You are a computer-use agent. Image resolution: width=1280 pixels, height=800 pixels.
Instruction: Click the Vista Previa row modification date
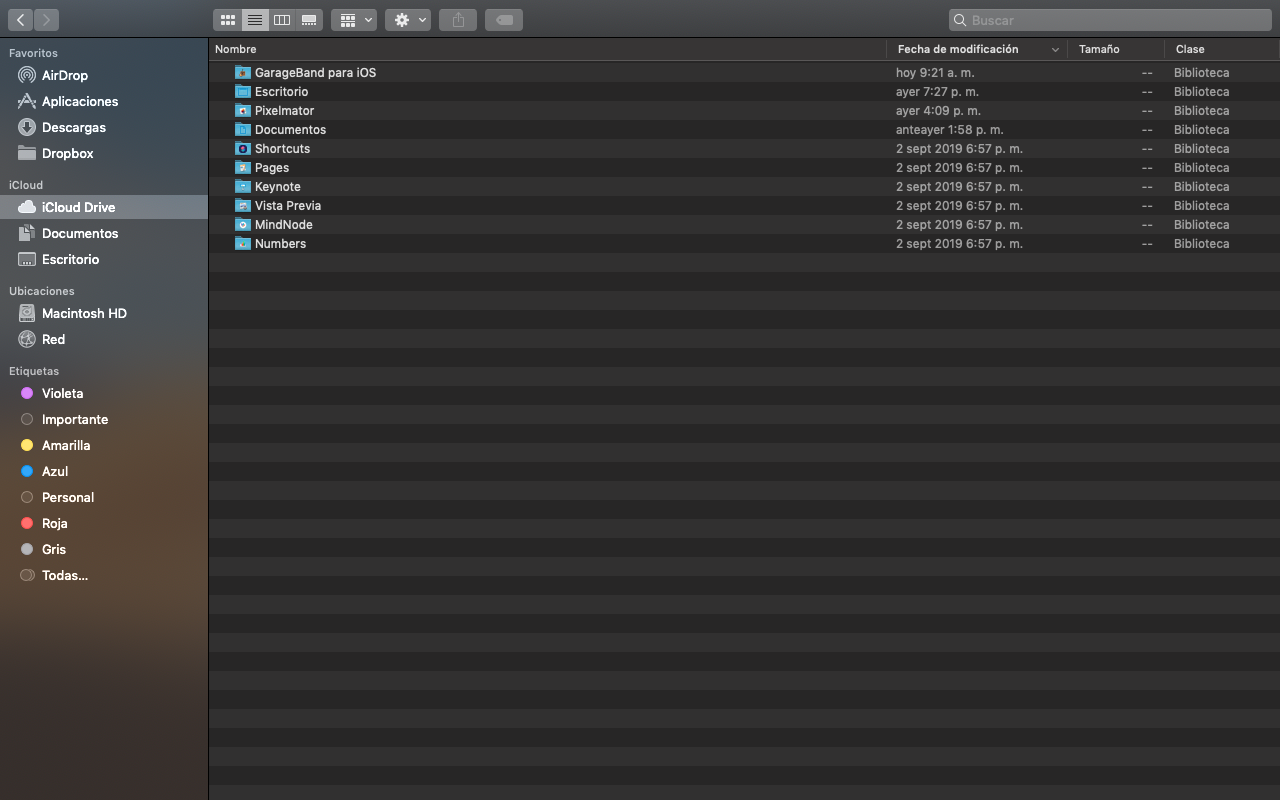[959, 206]
